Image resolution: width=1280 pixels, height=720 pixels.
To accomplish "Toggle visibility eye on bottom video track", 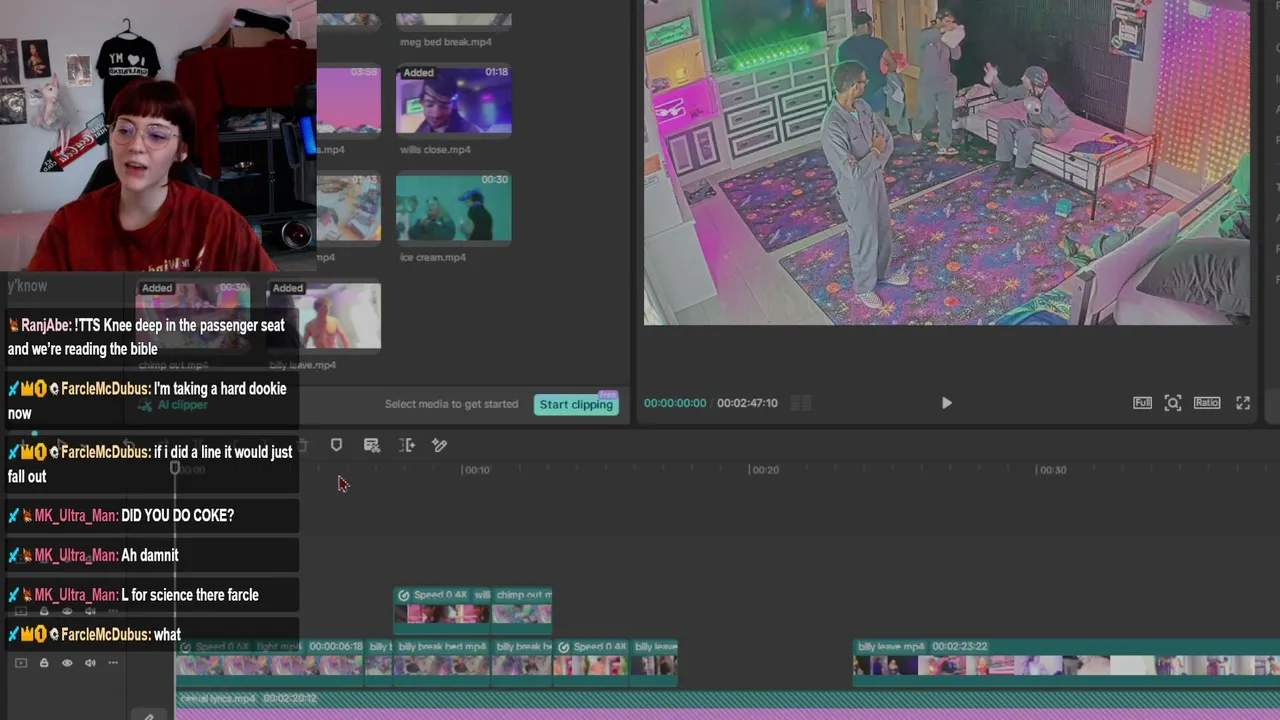I will [x=67, y=663].
